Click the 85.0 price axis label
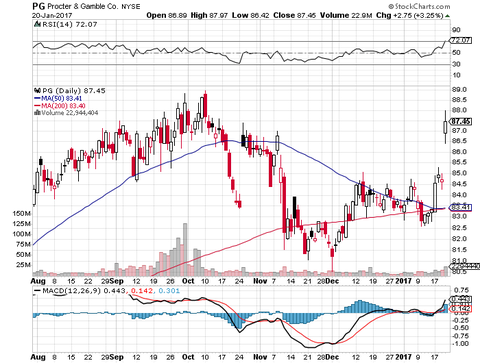 pos(459,173)
